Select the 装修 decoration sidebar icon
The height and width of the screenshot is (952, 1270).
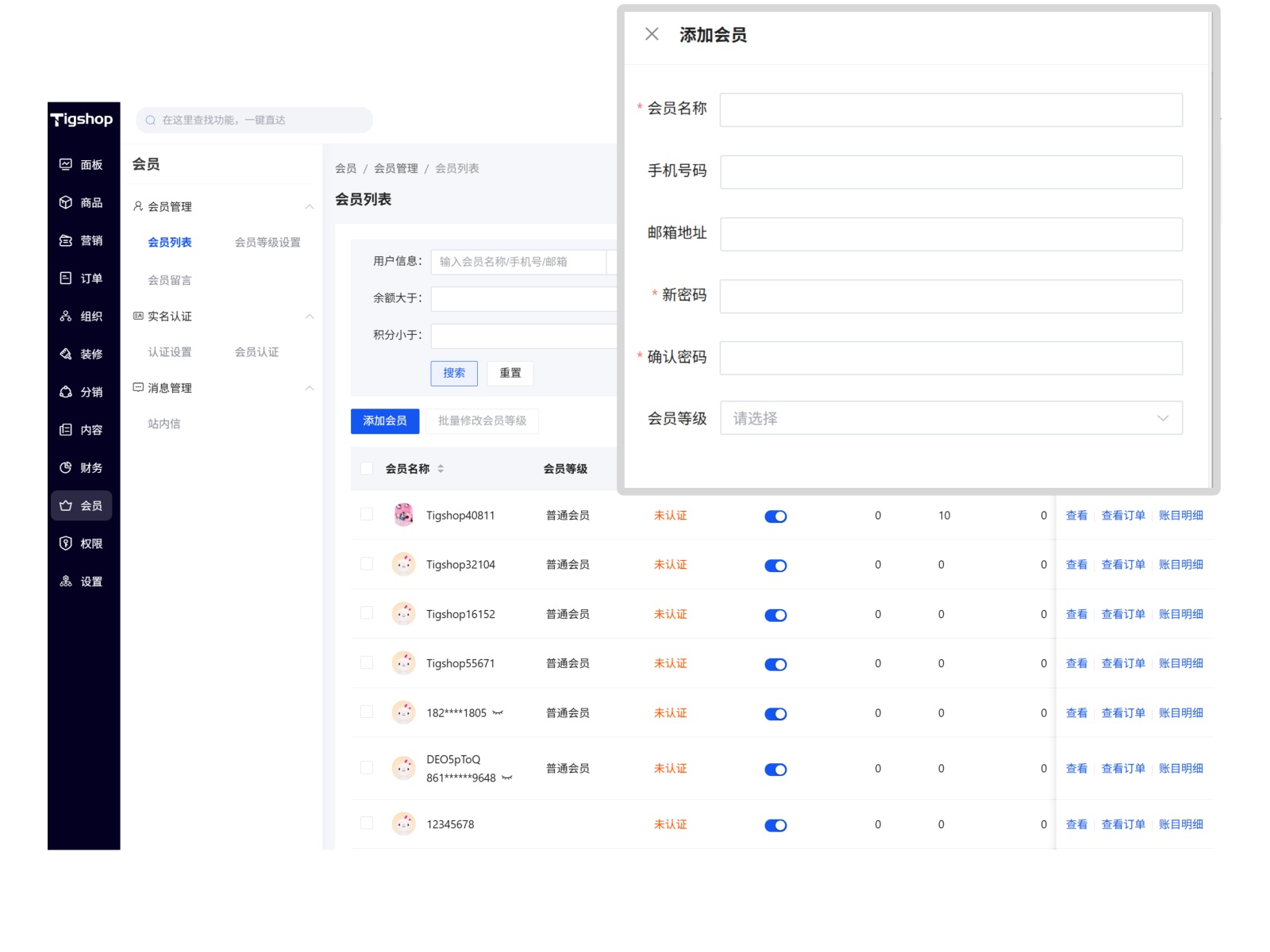point(66,354)
